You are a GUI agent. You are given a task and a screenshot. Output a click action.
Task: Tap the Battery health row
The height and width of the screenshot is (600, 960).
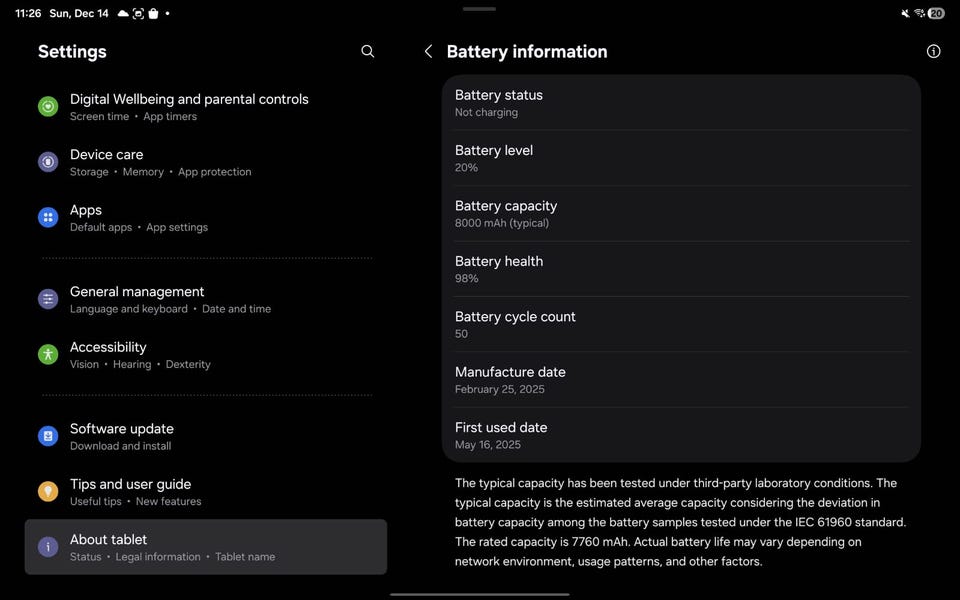click(x=680, y=269)
